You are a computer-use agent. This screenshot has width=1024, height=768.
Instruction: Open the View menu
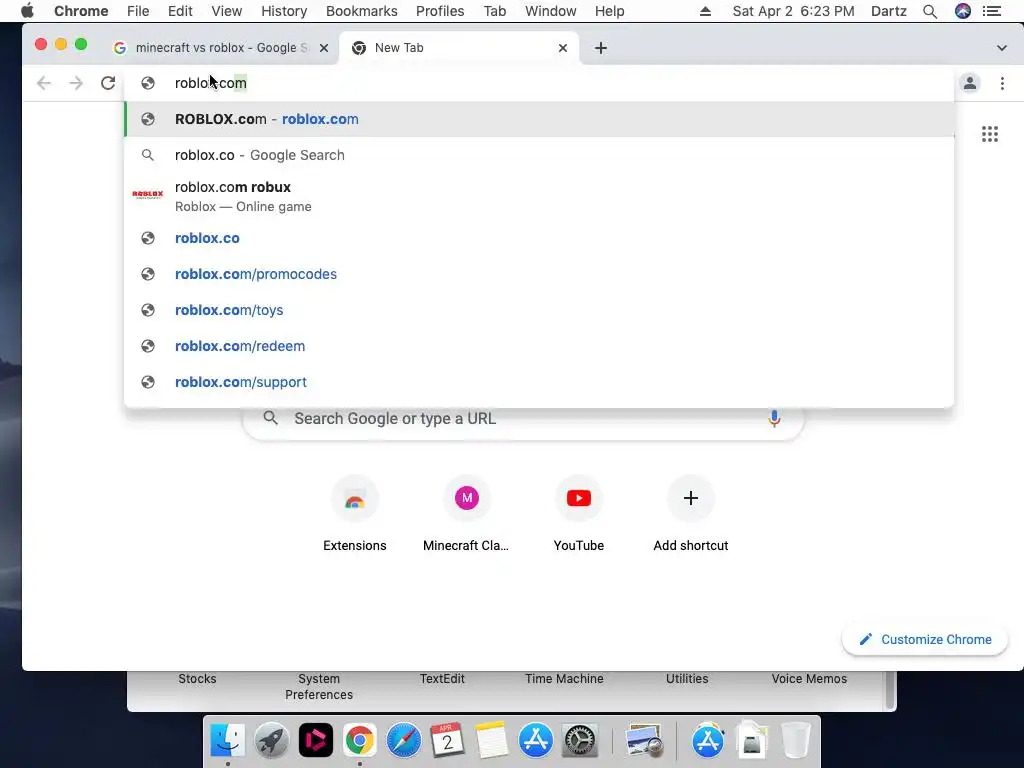click(x=227, y=11)
